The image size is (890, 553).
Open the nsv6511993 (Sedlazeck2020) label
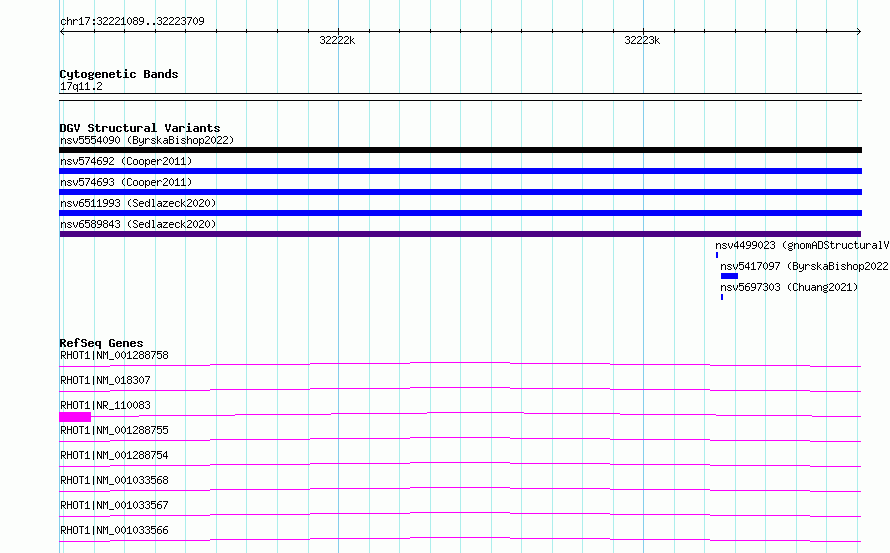tap(138, 203)
